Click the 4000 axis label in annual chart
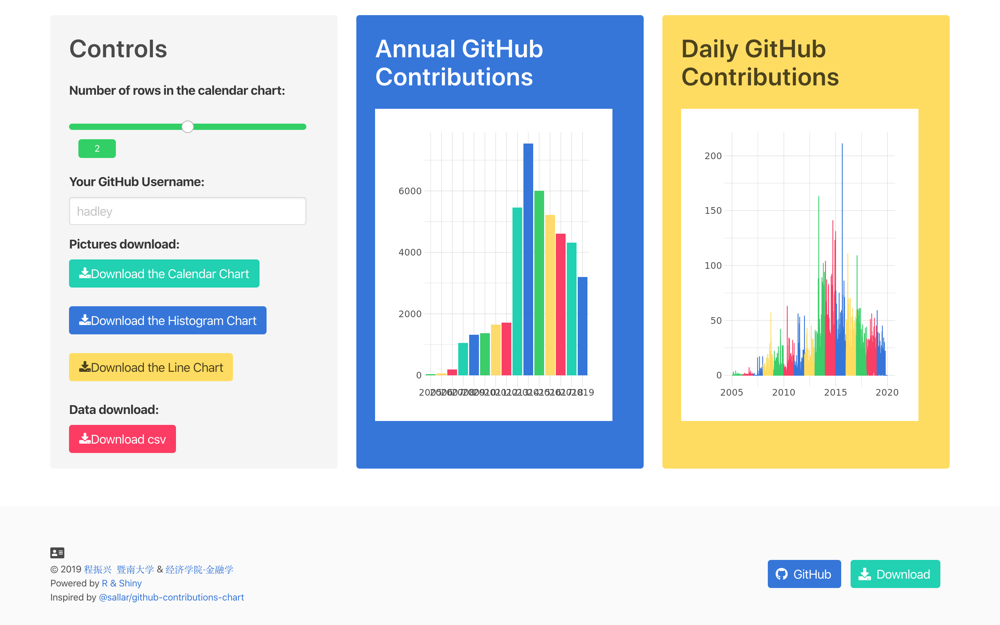 410,253
